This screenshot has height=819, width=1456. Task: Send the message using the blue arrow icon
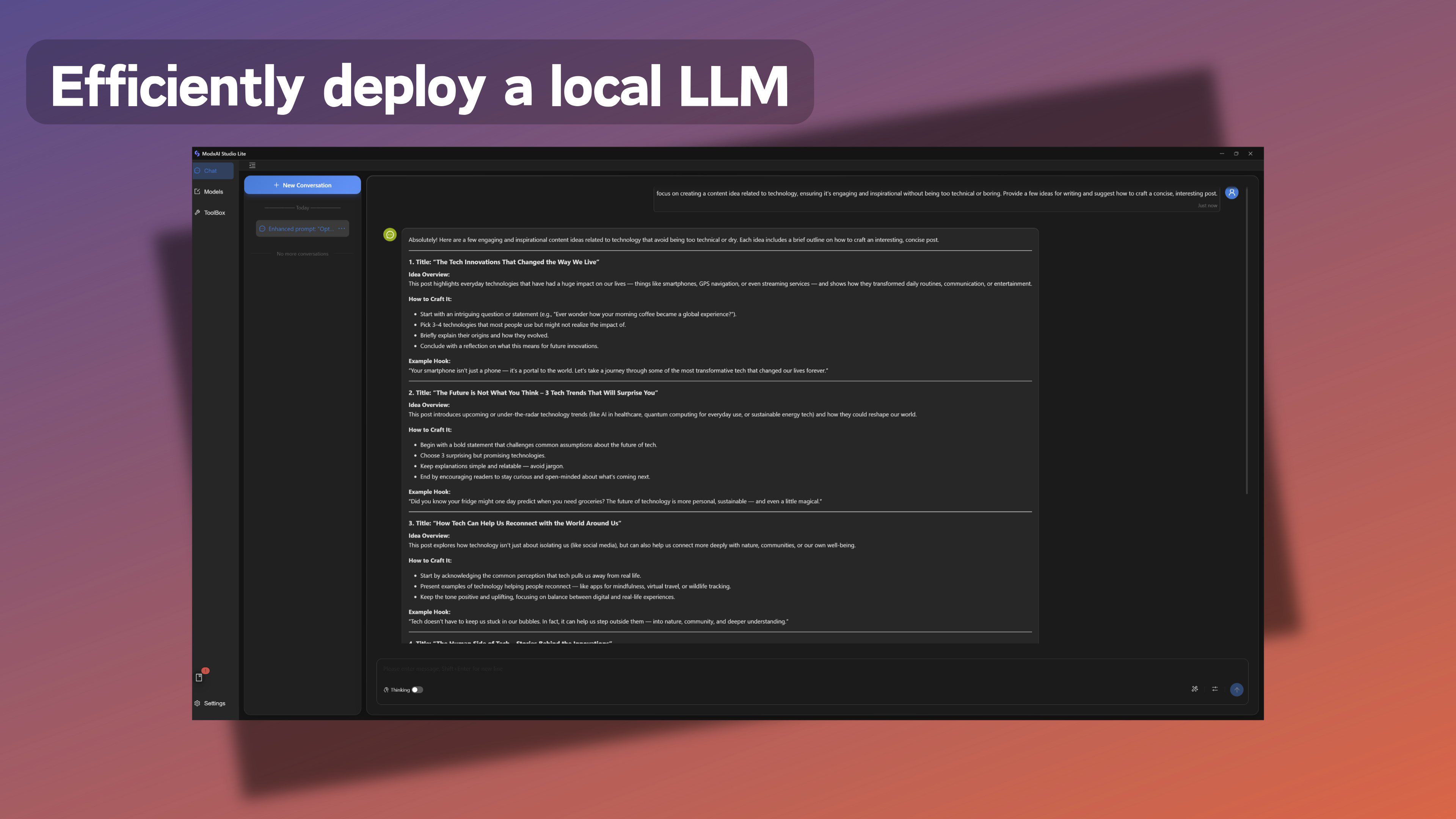[x=1237, y=690]
